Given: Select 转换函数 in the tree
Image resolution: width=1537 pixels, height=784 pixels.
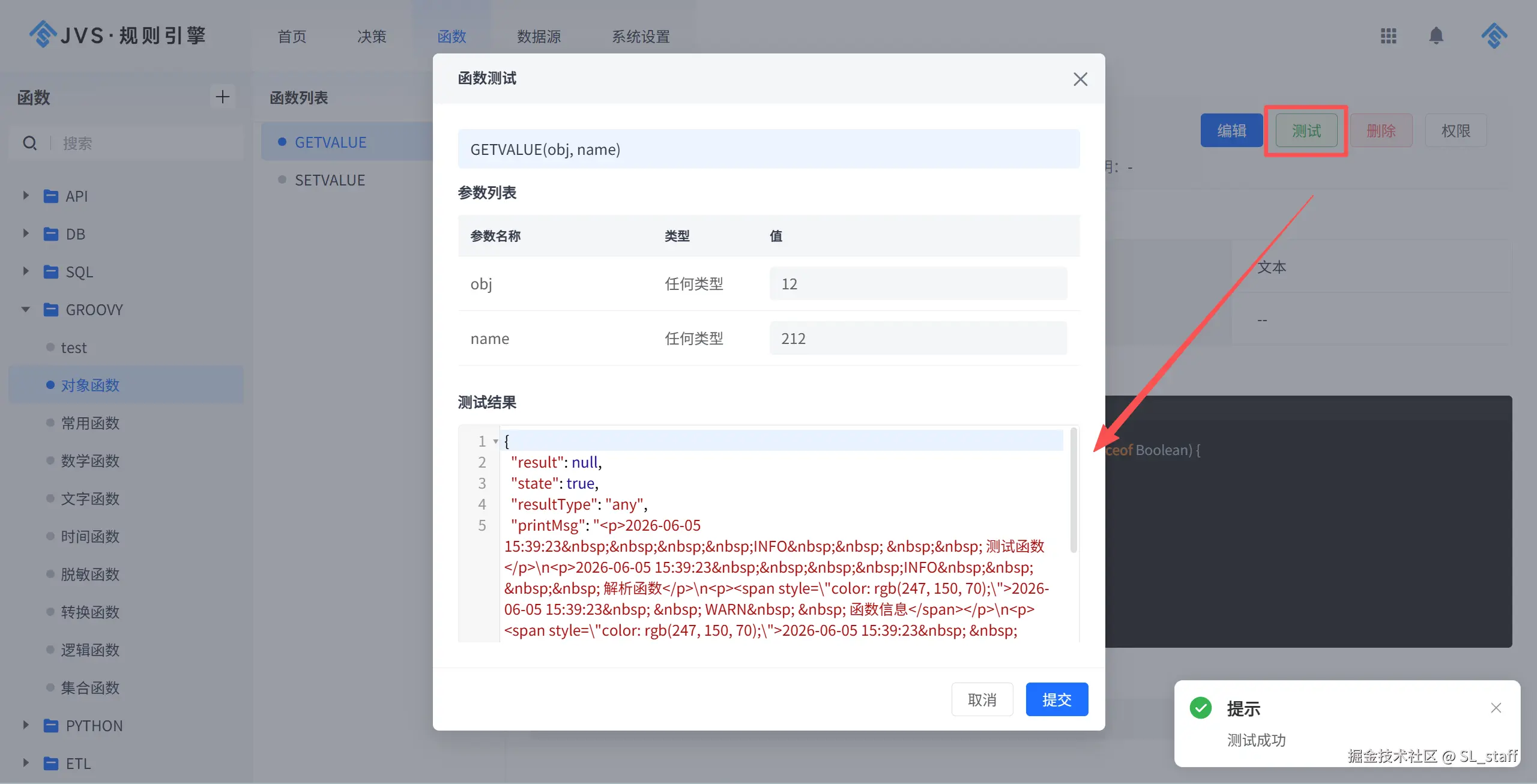Looking at the screenshot, I should [x=90, y=612].
